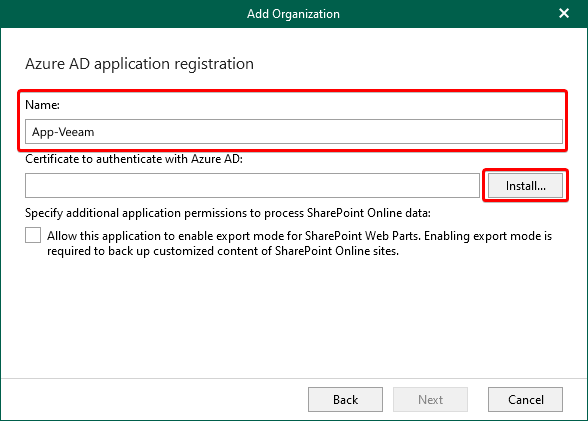
Task: Click the words SharePoint Web Parts
Action: [x=363, y=236]
